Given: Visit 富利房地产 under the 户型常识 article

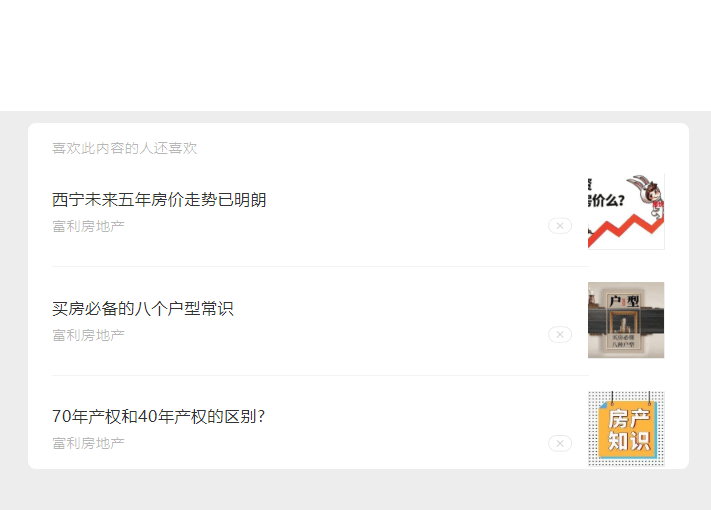Looking at the screenshot, I should 88,335.
